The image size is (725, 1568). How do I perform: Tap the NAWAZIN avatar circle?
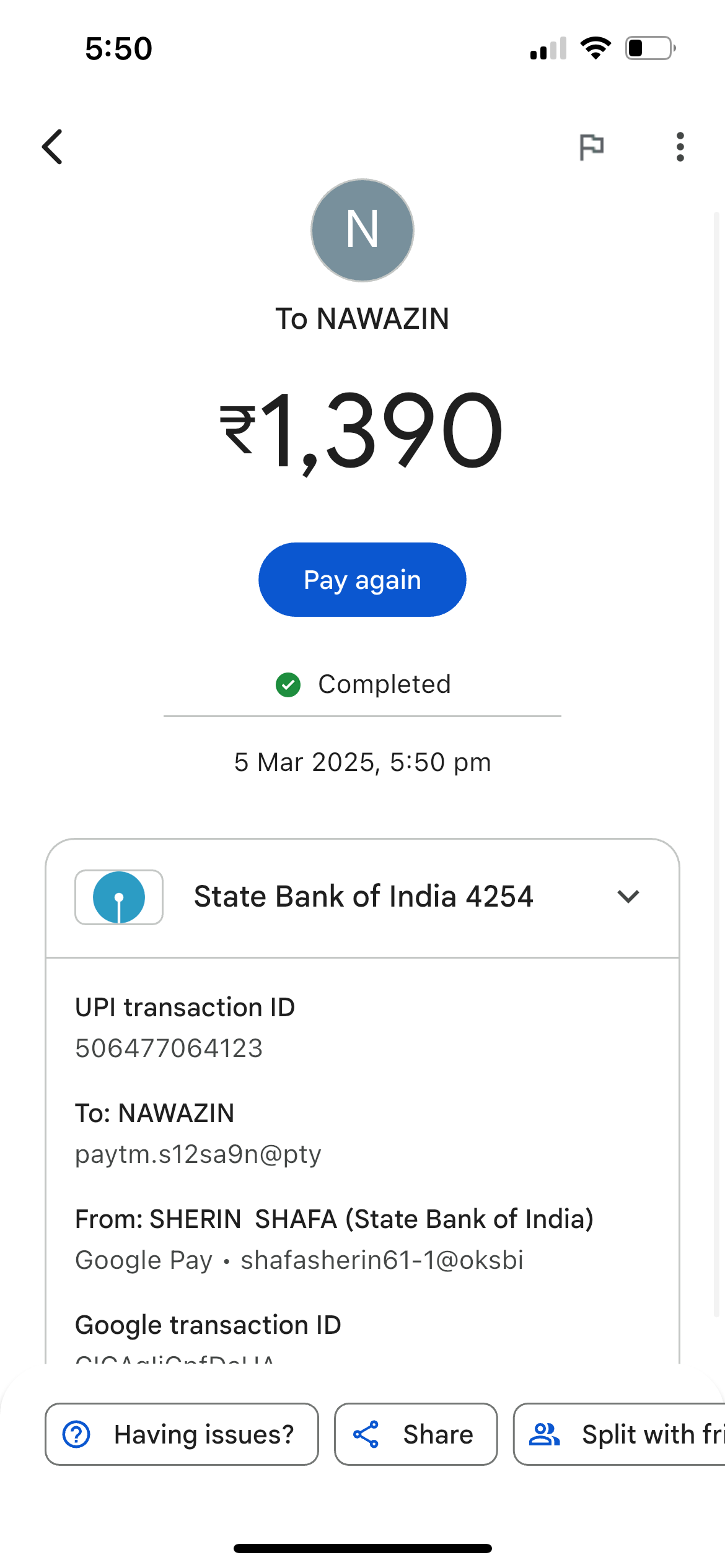pyautogui.click(x=362, y=230)
